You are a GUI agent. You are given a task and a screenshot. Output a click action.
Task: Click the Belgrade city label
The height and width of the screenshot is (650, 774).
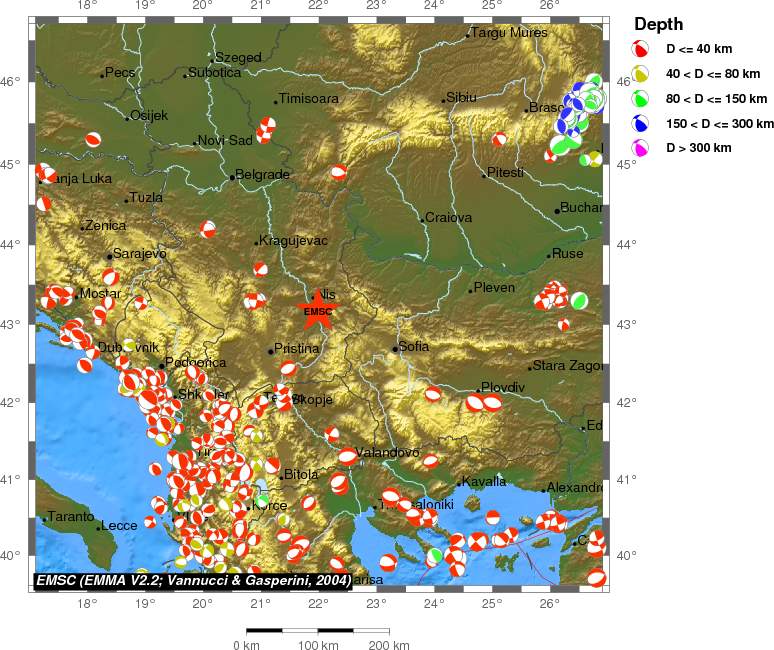click(263, 175)
